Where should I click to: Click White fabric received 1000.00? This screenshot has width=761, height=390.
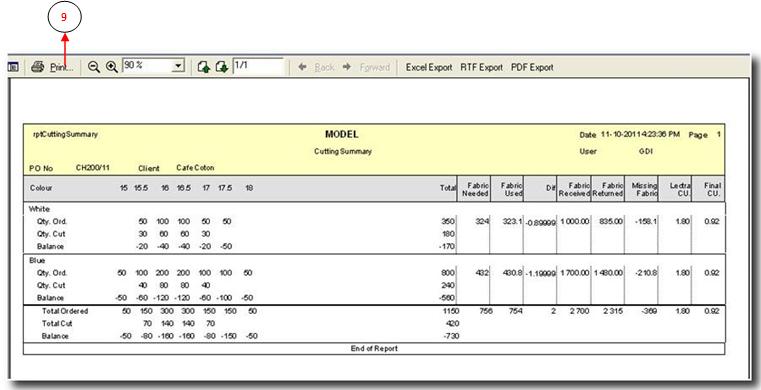575,222
